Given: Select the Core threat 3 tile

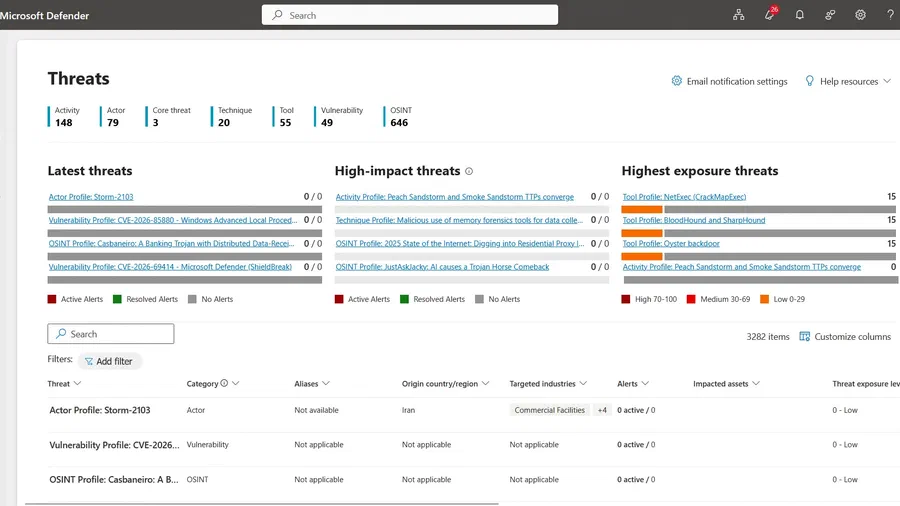Looking at the screenshot, I should [x=169, y=116].
